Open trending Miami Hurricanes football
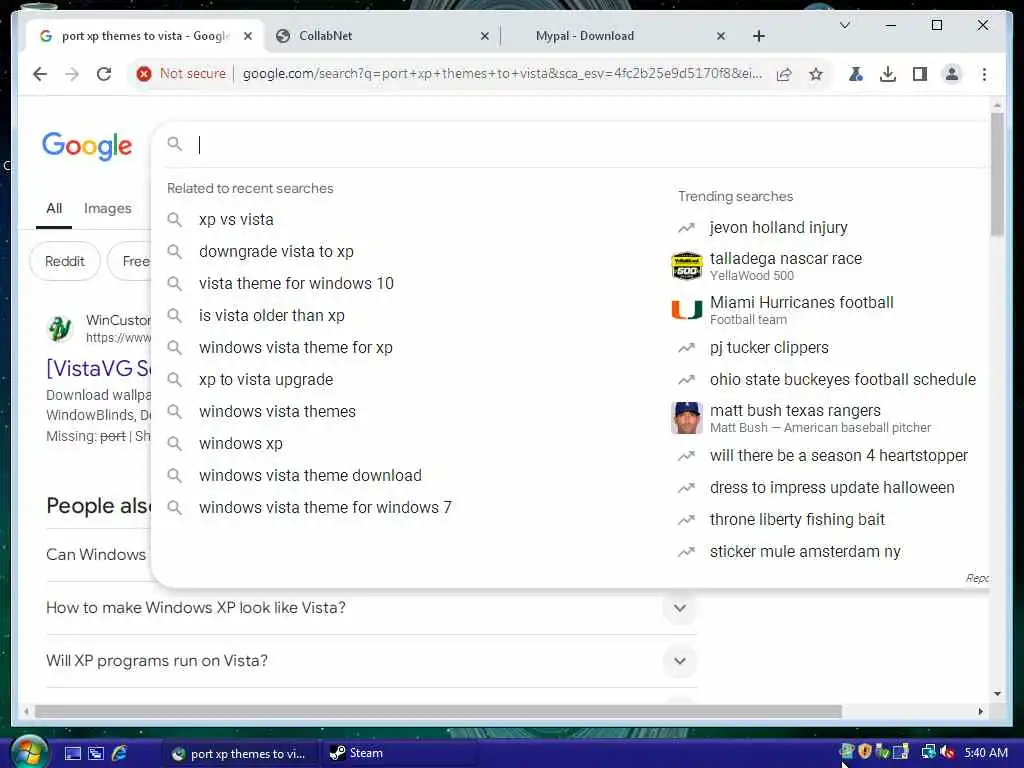 tap(801, 303)
